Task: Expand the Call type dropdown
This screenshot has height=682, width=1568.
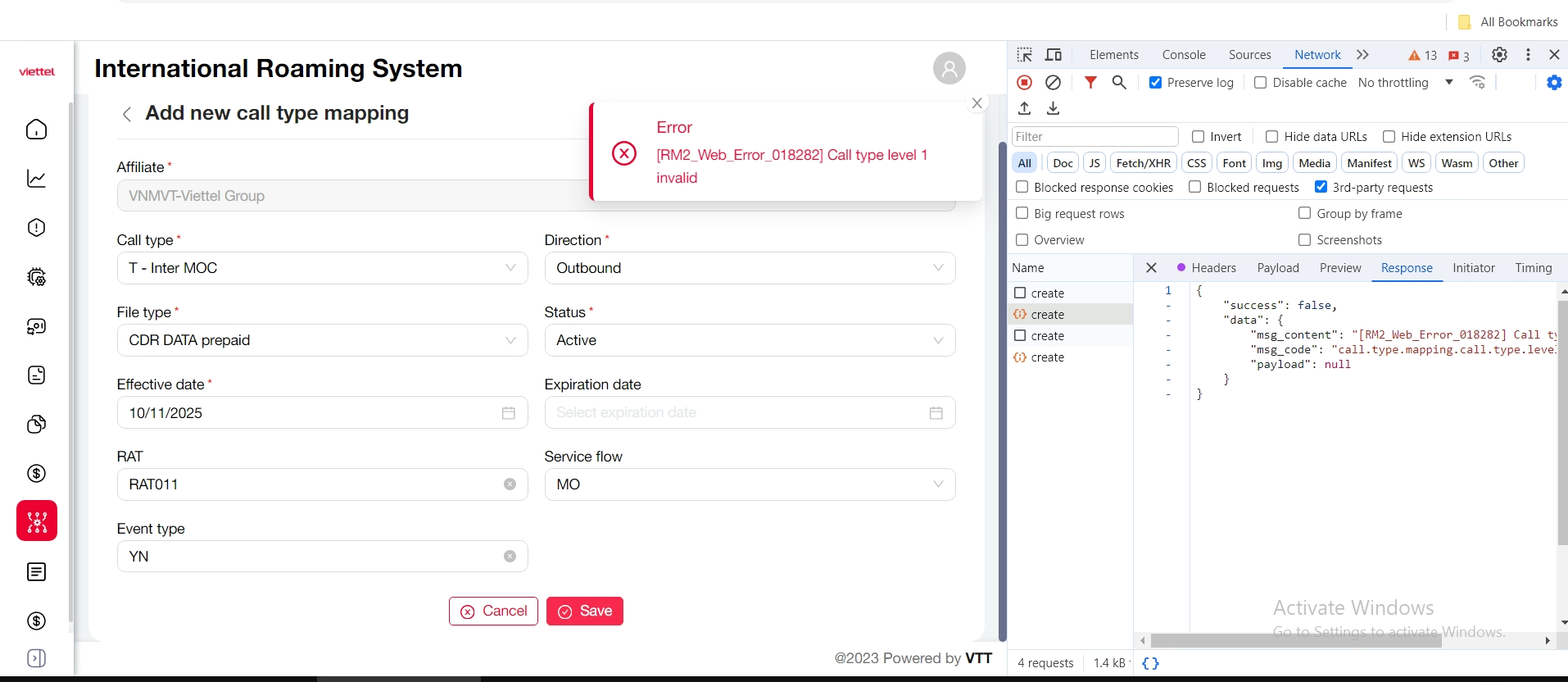Action: tap(322, 268)
